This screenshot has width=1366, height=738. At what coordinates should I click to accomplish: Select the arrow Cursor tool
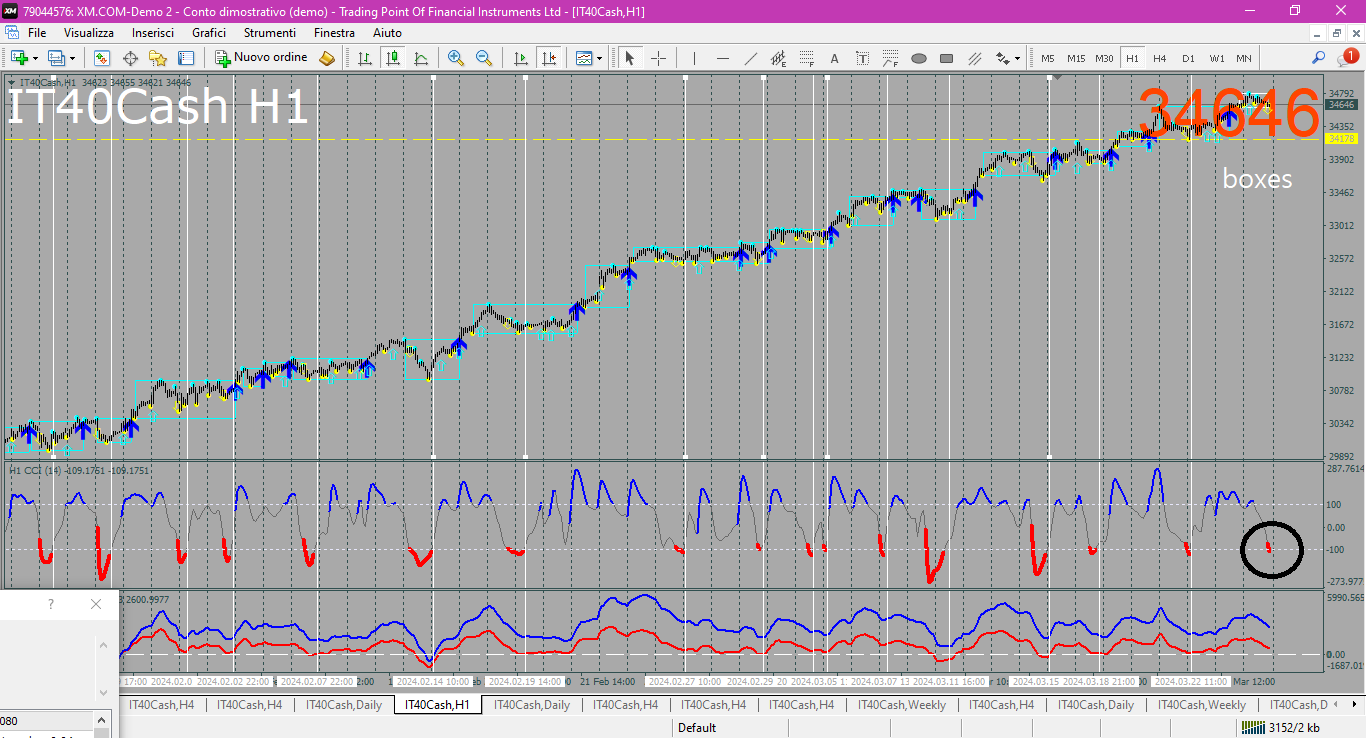630,58
